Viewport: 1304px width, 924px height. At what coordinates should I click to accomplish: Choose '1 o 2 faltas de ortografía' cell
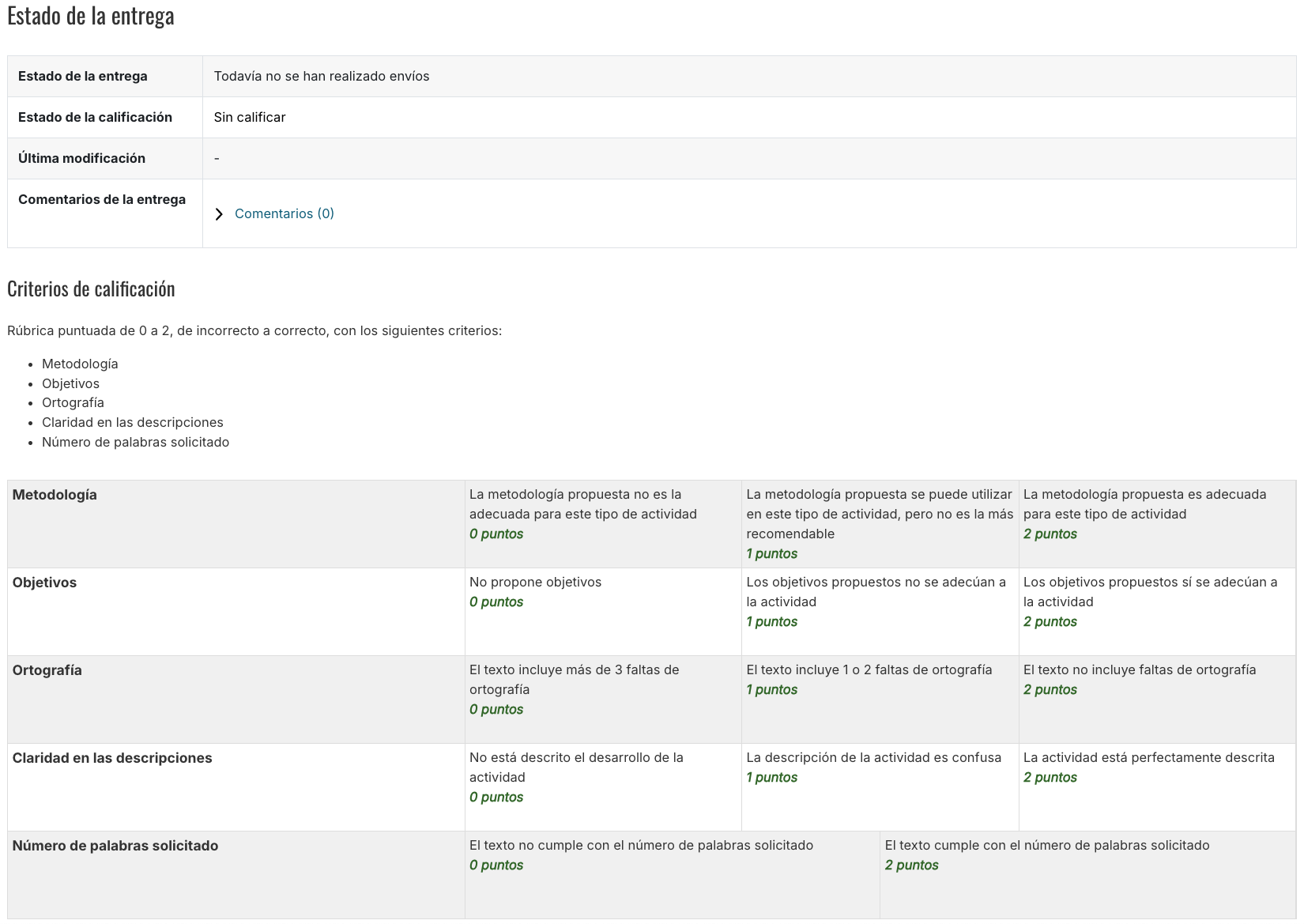click(879, 699)
